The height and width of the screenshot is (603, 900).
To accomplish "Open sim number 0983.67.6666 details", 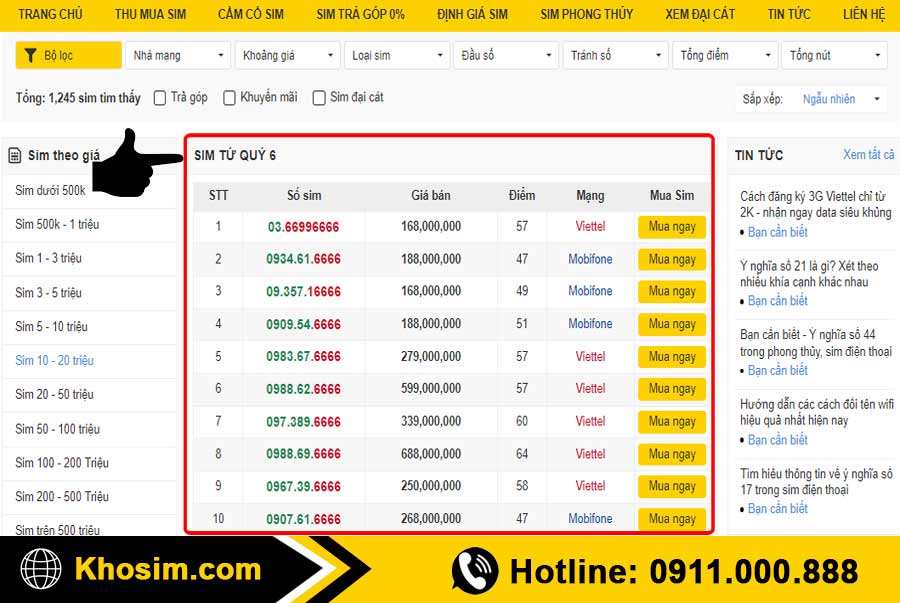I will [303, 357].
